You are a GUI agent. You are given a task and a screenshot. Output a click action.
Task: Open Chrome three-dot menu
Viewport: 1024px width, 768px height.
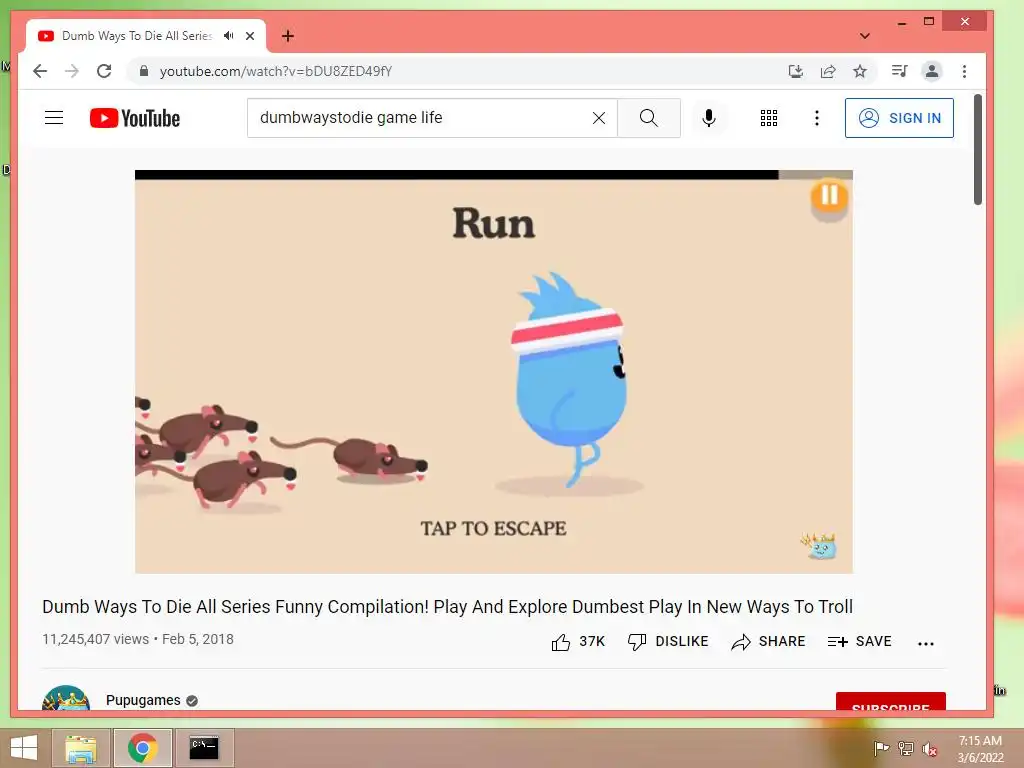(965, 71)
